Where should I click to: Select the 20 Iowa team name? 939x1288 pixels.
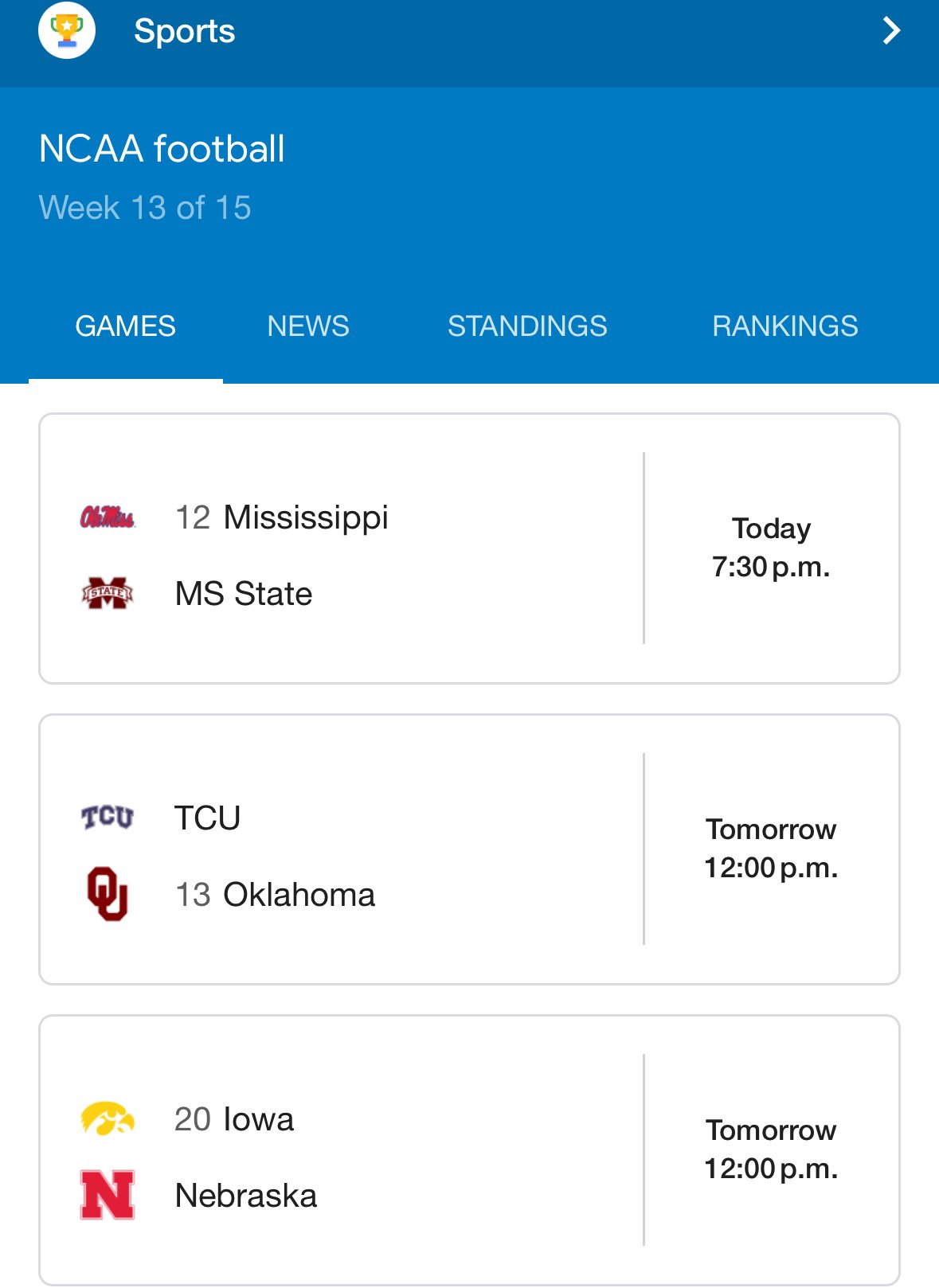(234, 1119)
